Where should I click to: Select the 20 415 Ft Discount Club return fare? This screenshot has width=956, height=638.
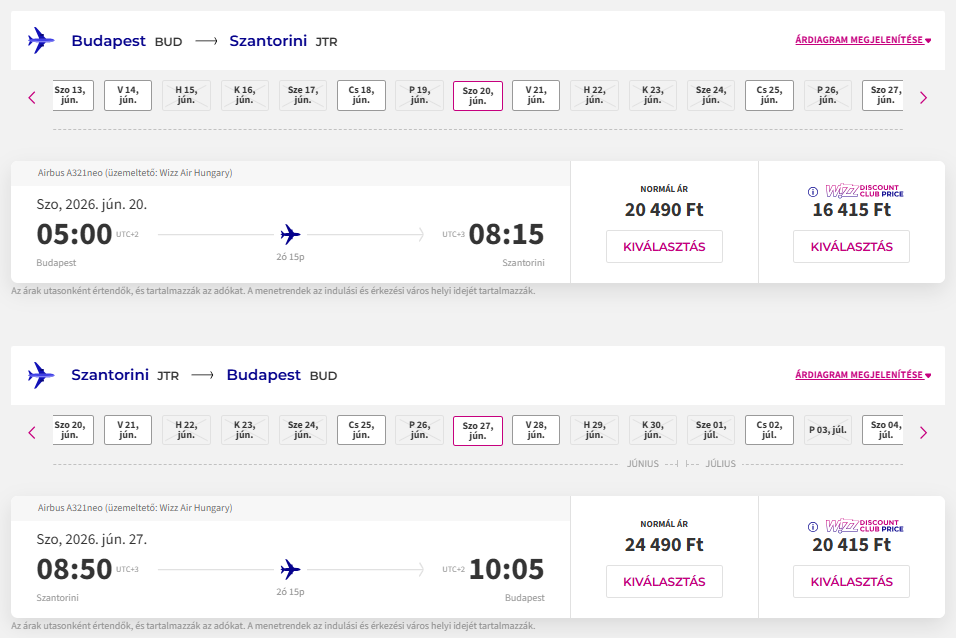(x=851, y=582)
